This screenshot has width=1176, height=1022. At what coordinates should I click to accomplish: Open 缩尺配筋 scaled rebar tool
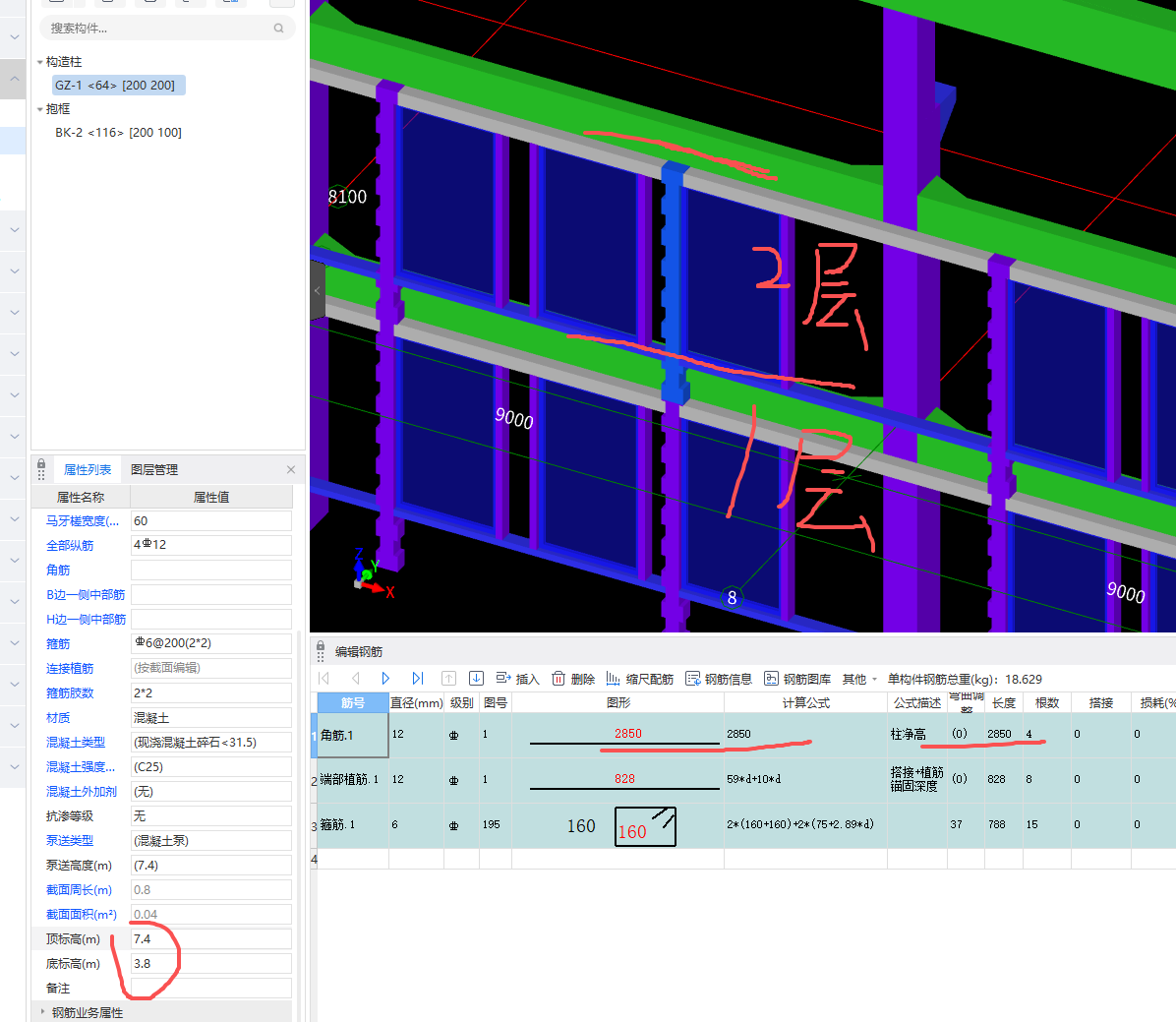(640, 679)
